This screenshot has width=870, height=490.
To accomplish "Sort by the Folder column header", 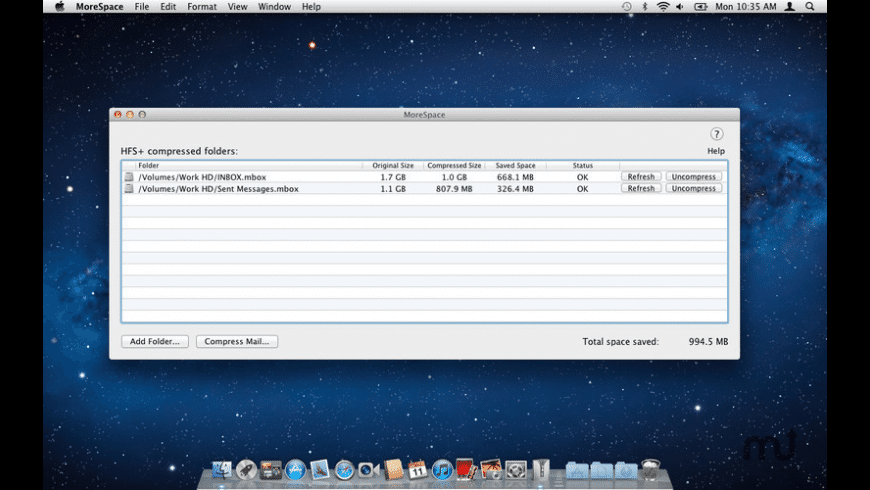I will (x=249, y=165).
